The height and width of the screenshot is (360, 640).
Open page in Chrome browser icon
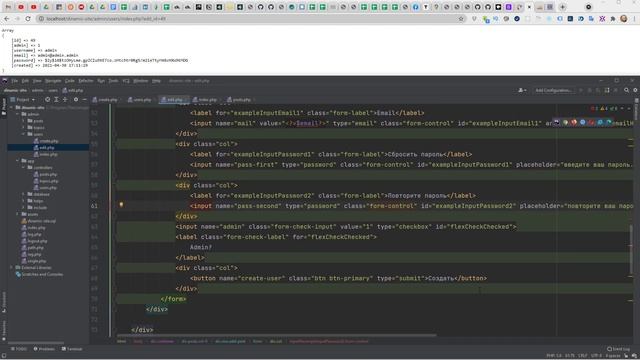(565, 122)
